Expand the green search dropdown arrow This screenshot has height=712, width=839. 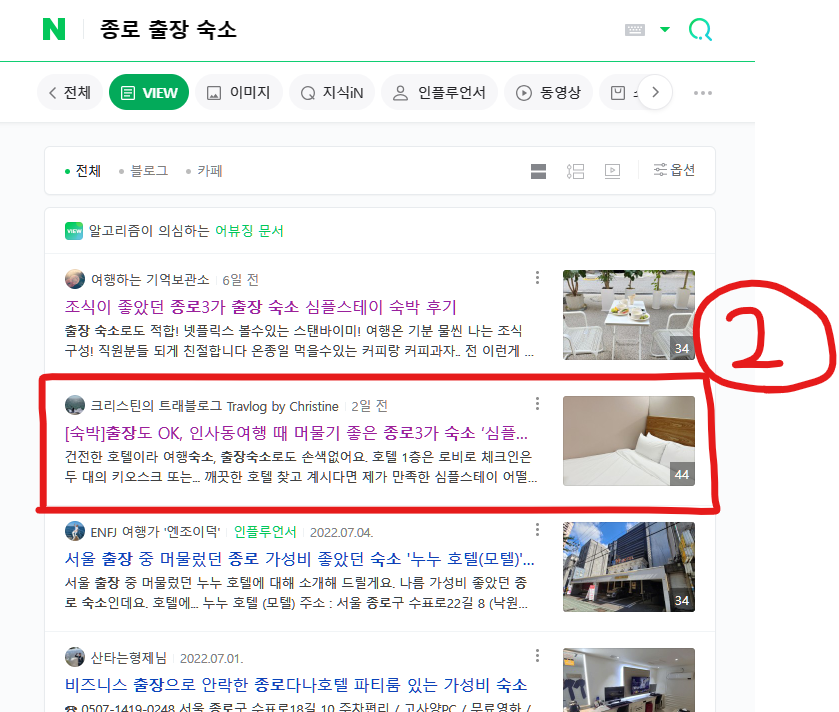coord(665,29)
